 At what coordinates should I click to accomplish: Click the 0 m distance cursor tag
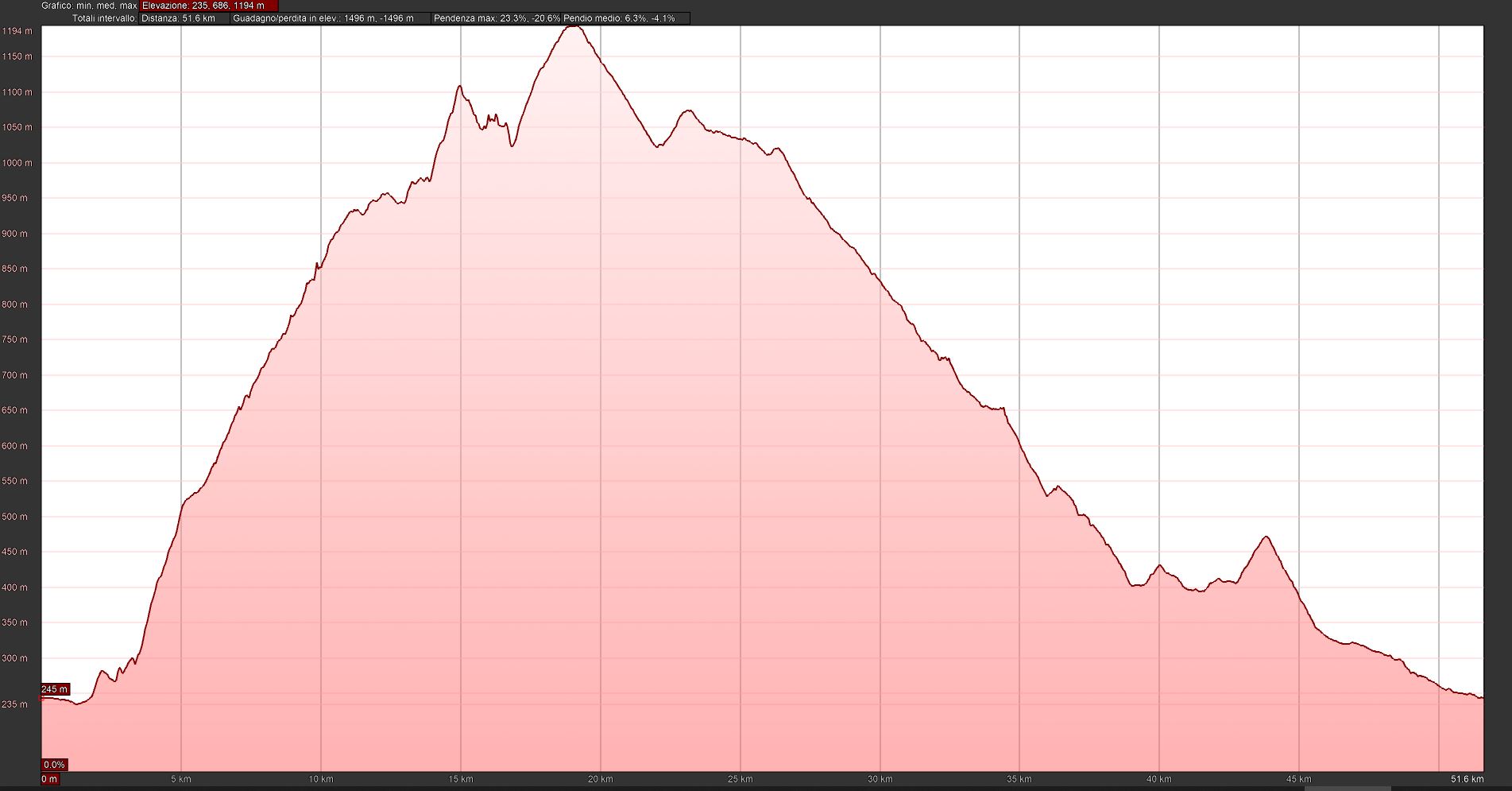[49, 779]
